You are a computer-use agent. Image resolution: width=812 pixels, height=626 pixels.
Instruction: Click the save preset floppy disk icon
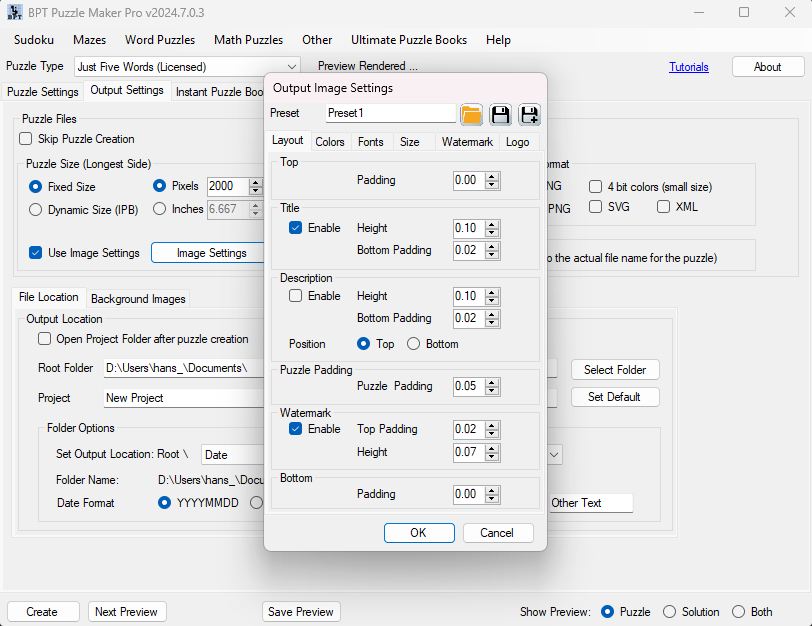[500, 114]
